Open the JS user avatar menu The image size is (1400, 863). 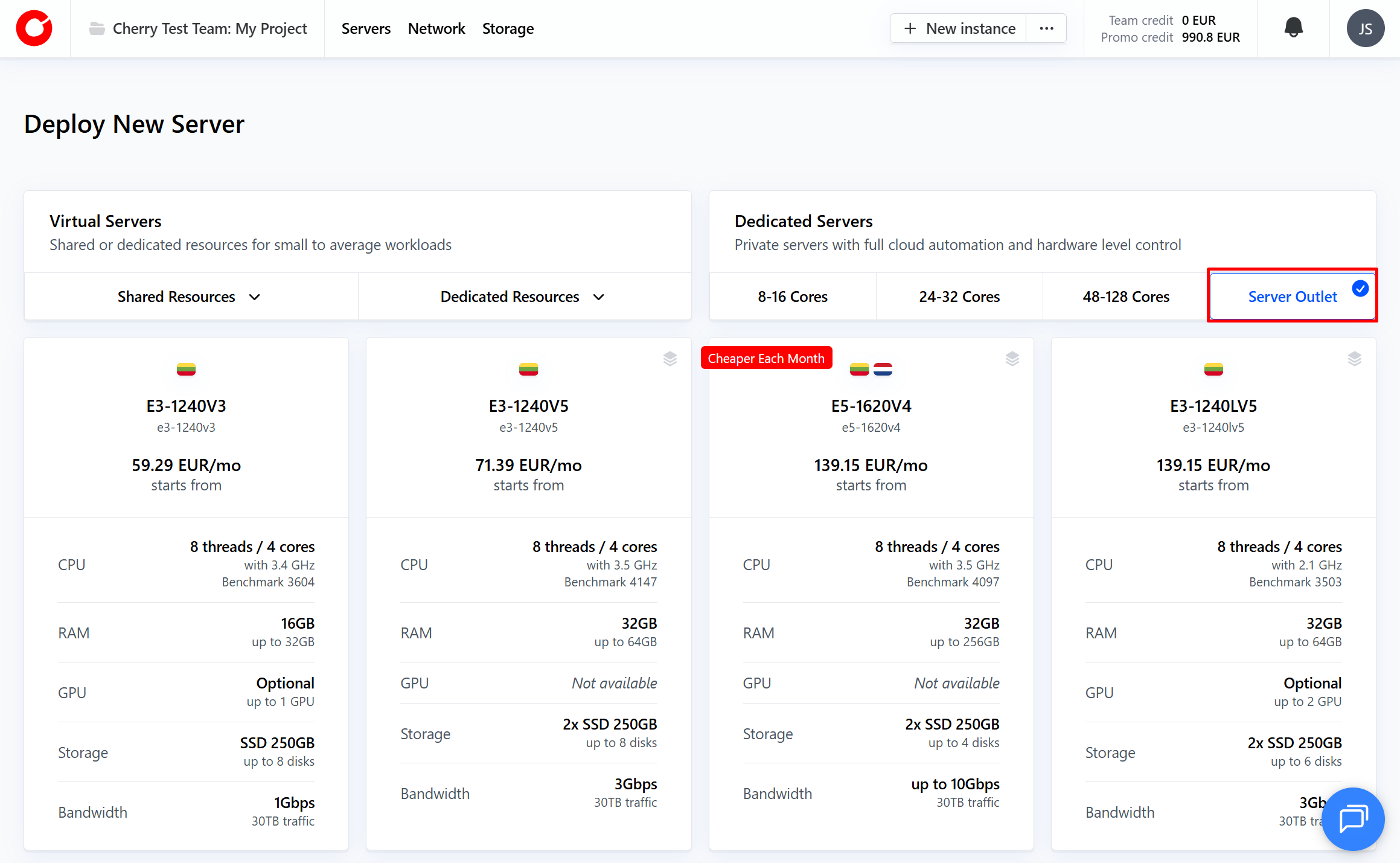click(1365, 28)
